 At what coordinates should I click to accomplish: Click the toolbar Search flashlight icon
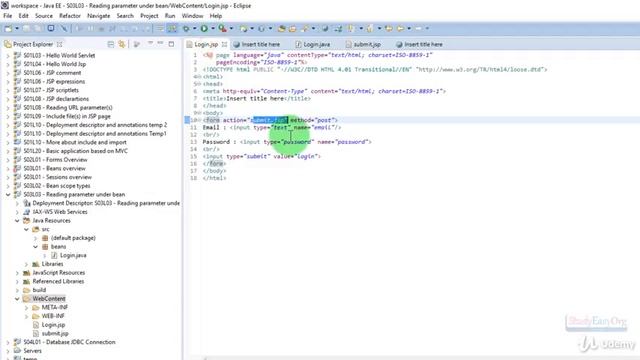[x=305, y=29]
